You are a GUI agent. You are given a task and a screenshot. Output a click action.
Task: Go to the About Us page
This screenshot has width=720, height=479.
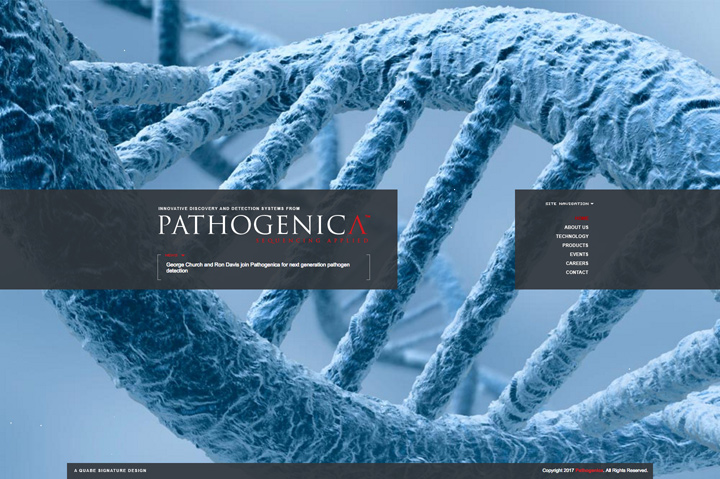[x=576, y=227]
